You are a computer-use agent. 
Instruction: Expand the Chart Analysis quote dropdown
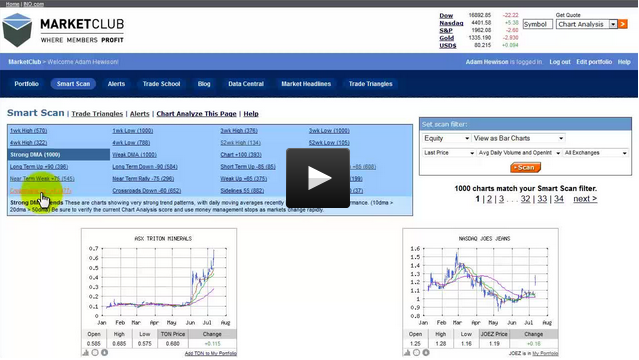(587, 24)
